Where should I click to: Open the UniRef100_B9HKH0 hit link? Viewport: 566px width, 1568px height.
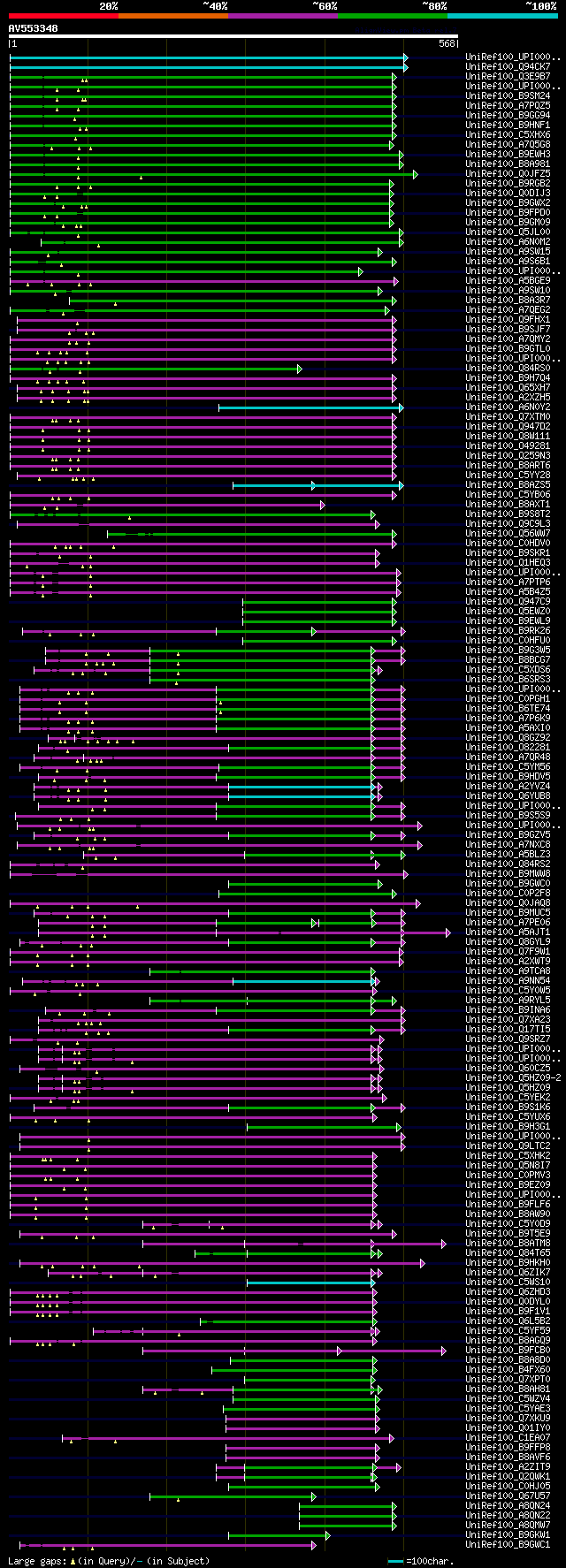tap(508, 1263)
